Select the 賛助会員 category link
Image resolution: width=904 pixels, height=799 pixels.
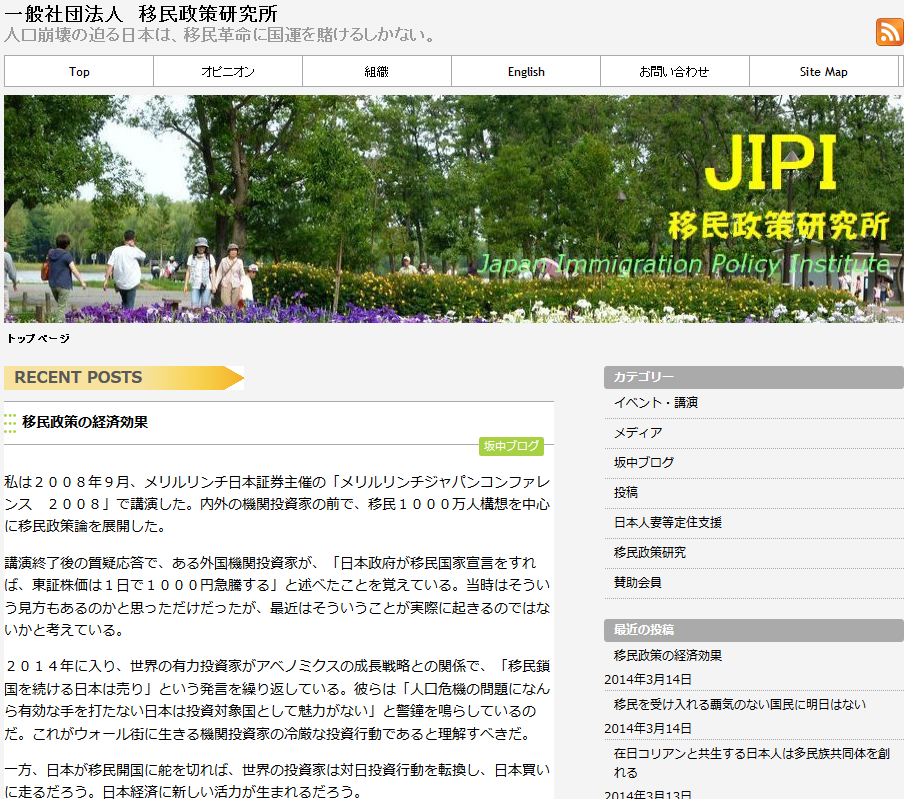coord(638,582)
